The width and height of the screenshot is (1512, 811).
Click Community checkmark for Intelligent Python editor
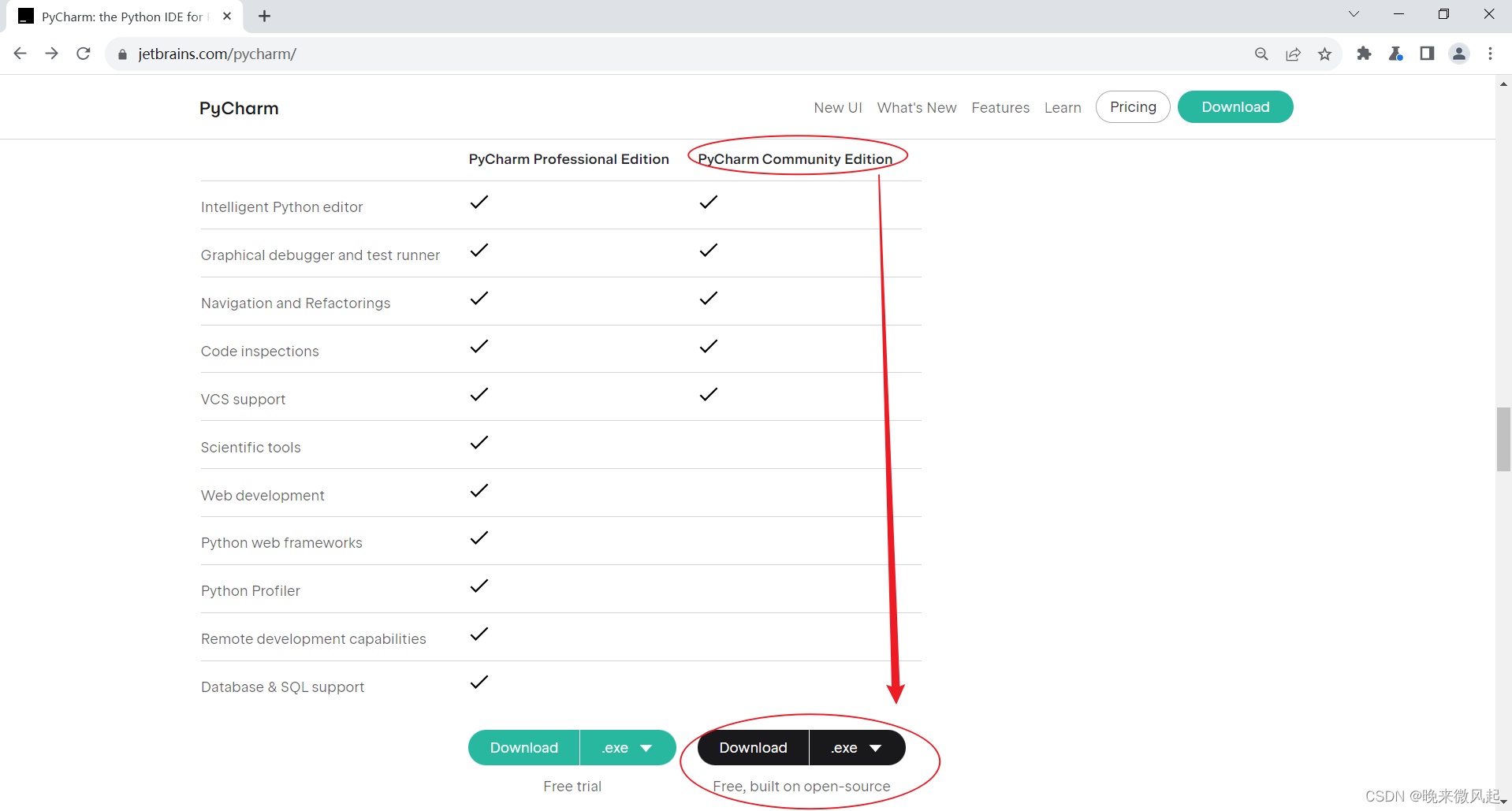[x=709, y=203]
